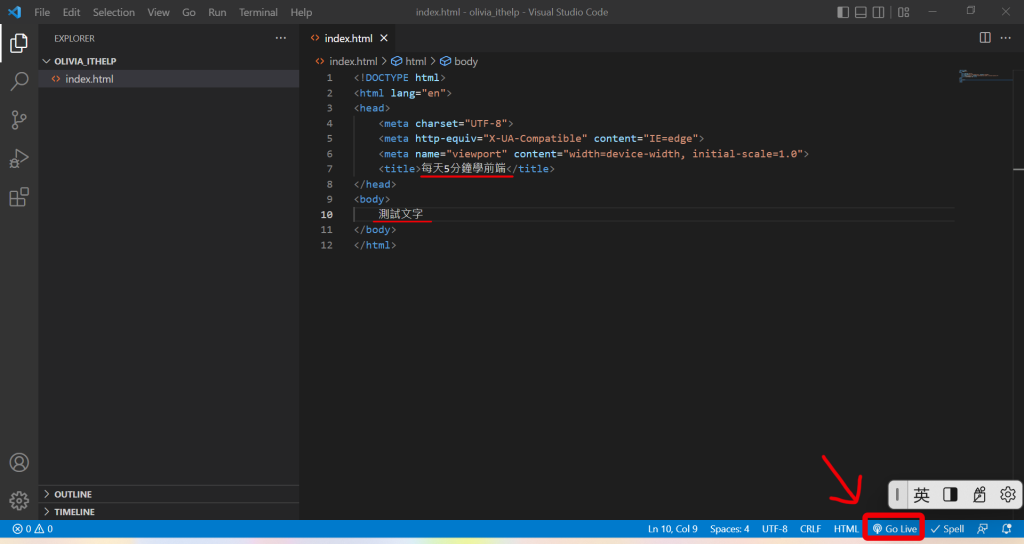Open the Explorer view in the activity bar
This screenshot has height=544, width=1024.
(19, 43)
